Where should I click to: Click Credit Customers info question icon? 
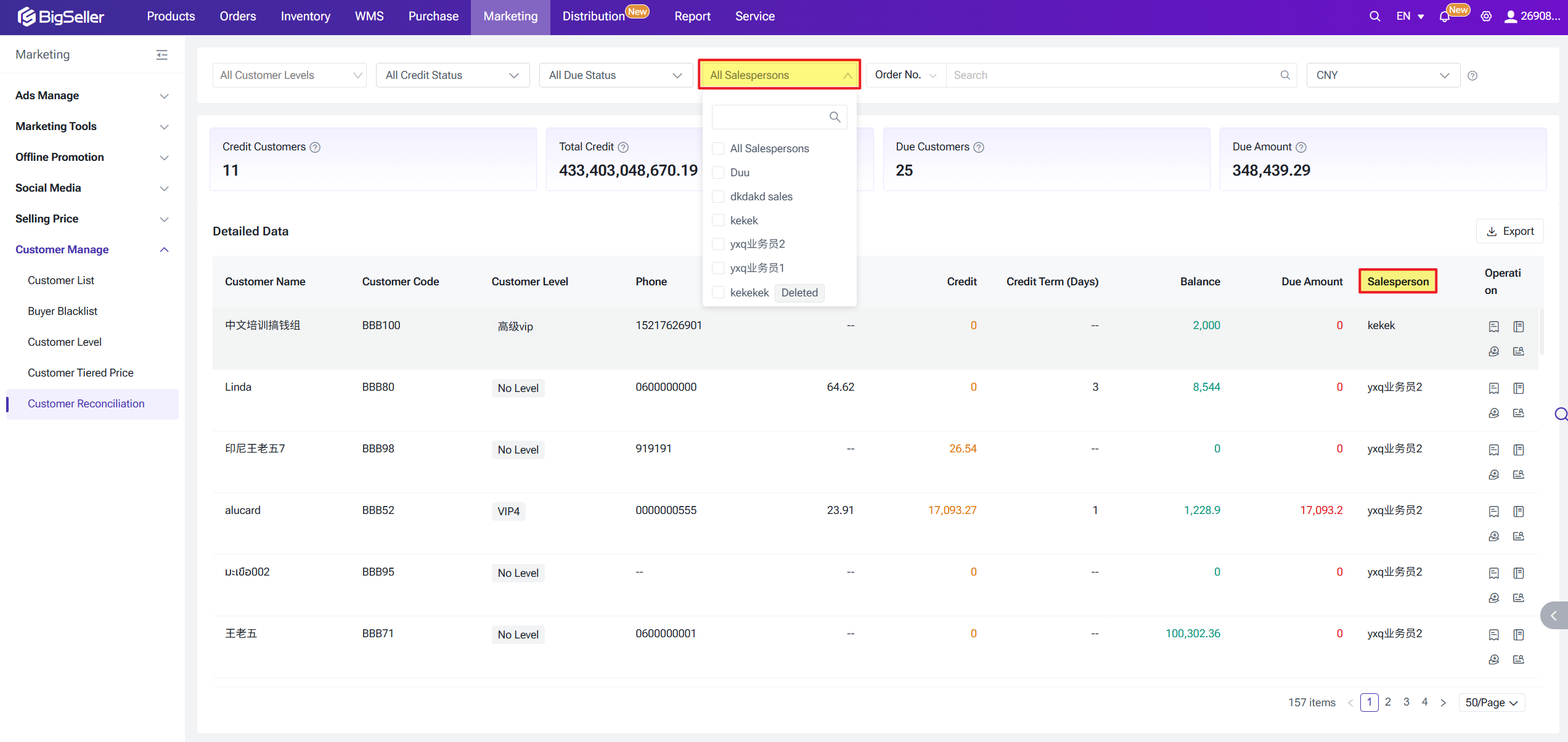315,147
